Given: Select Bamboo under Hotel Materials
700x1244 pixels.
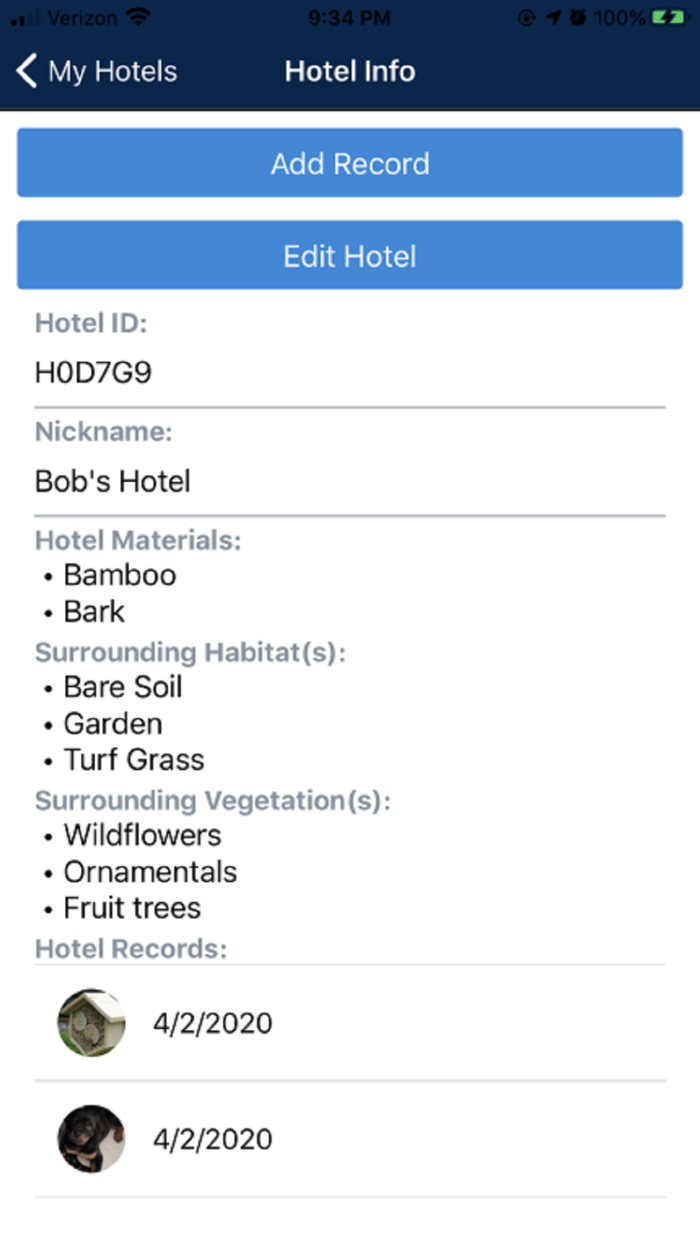Looking at the screenshot, I should pyautogui.click(x=120, y=575).
